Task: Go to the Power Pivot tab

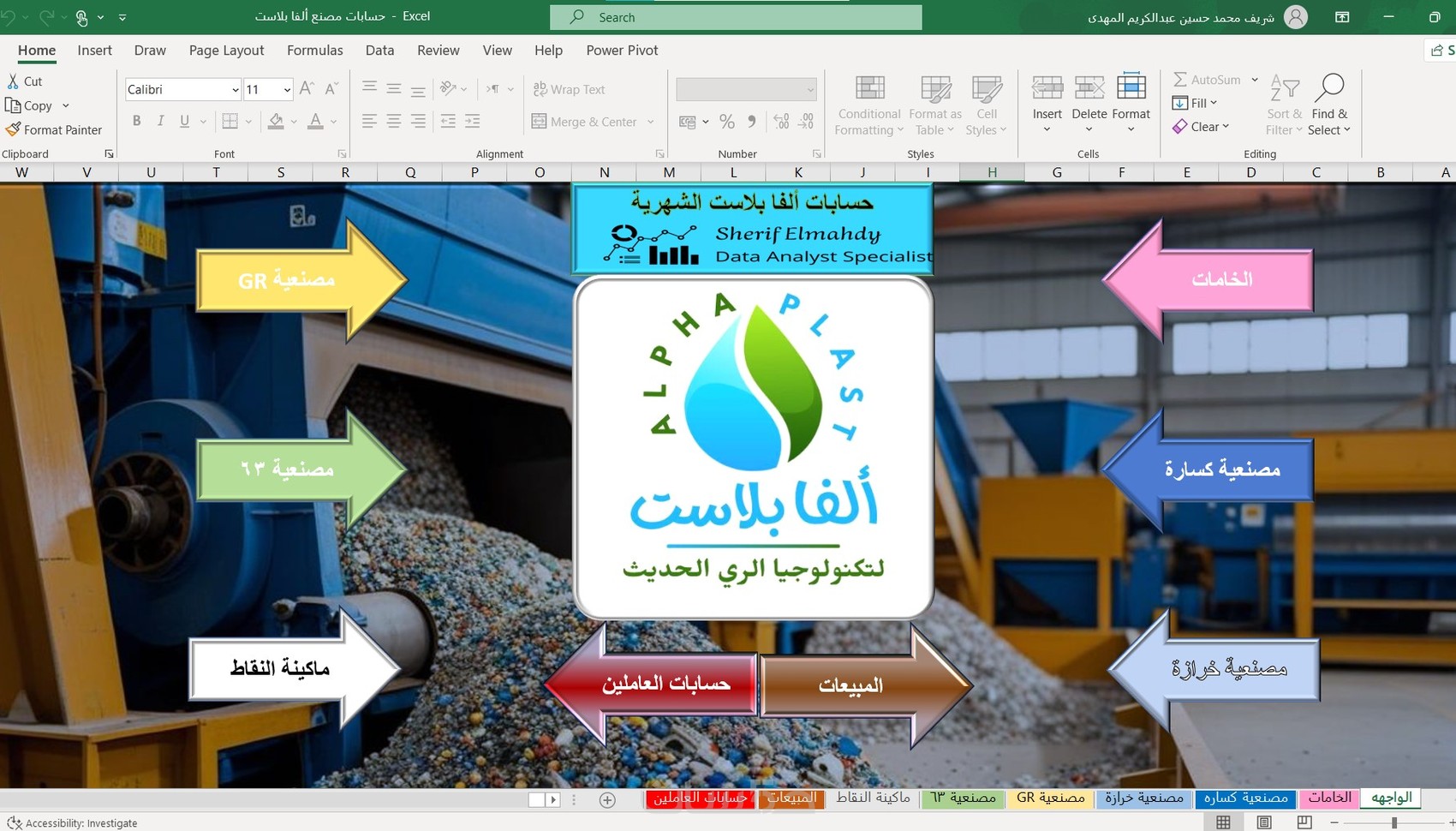Action: [622, 51]
